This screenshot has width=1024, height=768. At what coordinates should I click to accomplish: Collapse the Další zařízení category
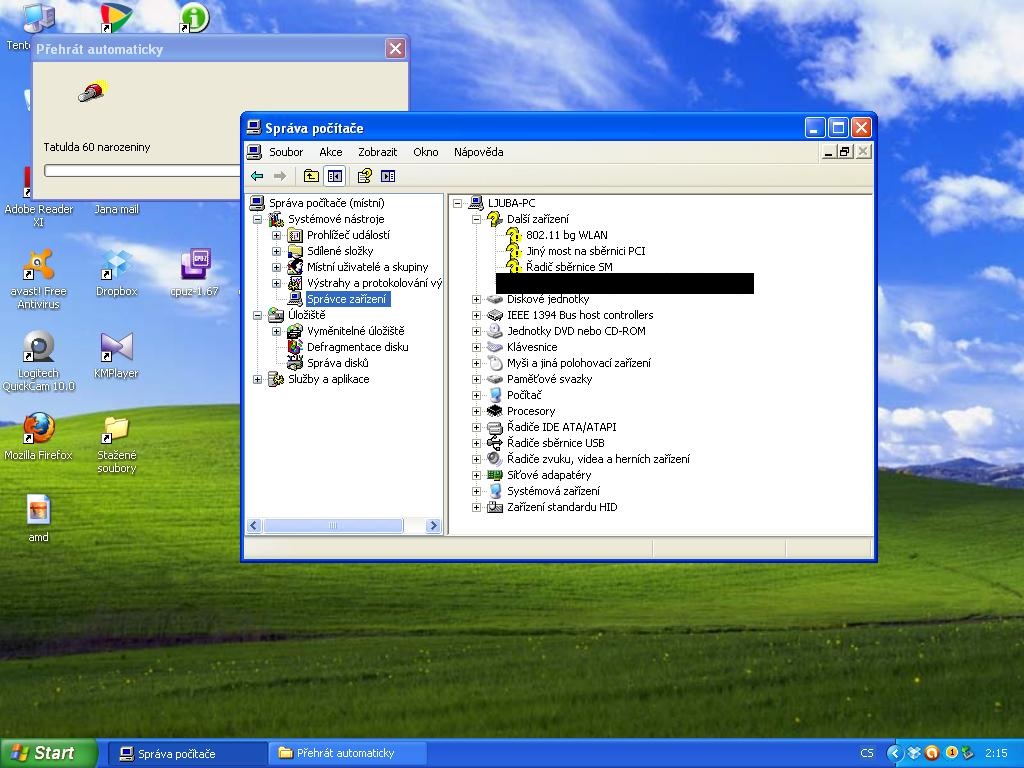[477, 219]
